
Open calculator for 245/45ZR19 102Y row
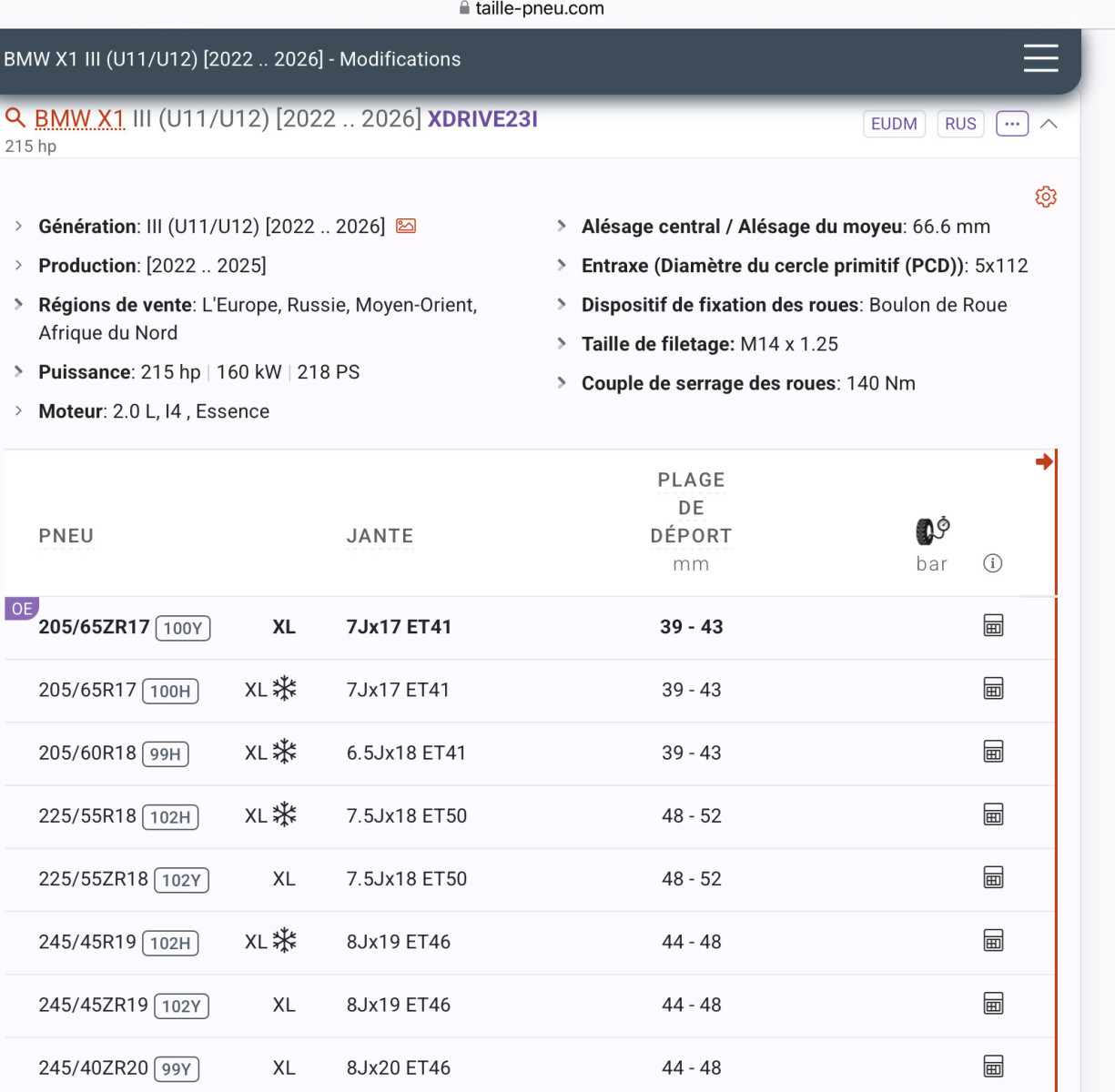[993, 1003]
